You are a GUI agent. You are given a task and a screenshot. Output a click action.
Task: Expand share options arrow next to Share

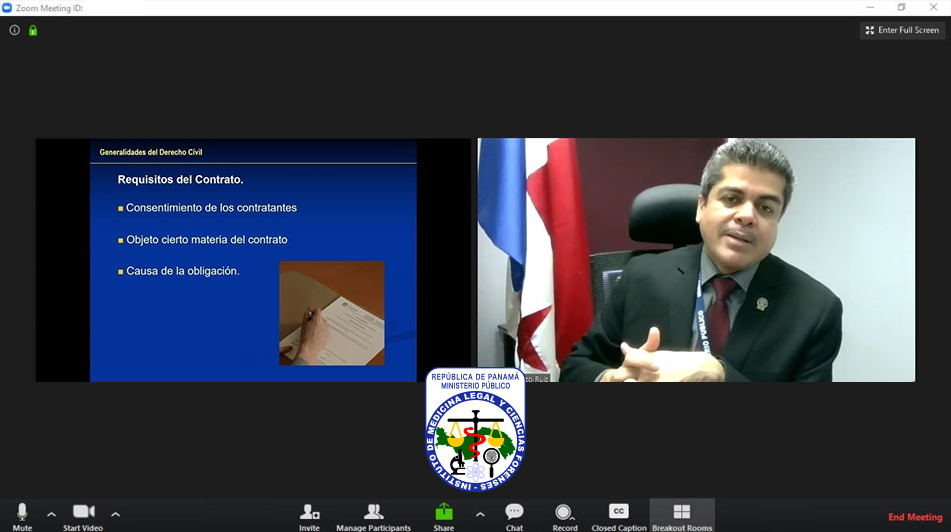pyautogui.click(x=480, y=514)
